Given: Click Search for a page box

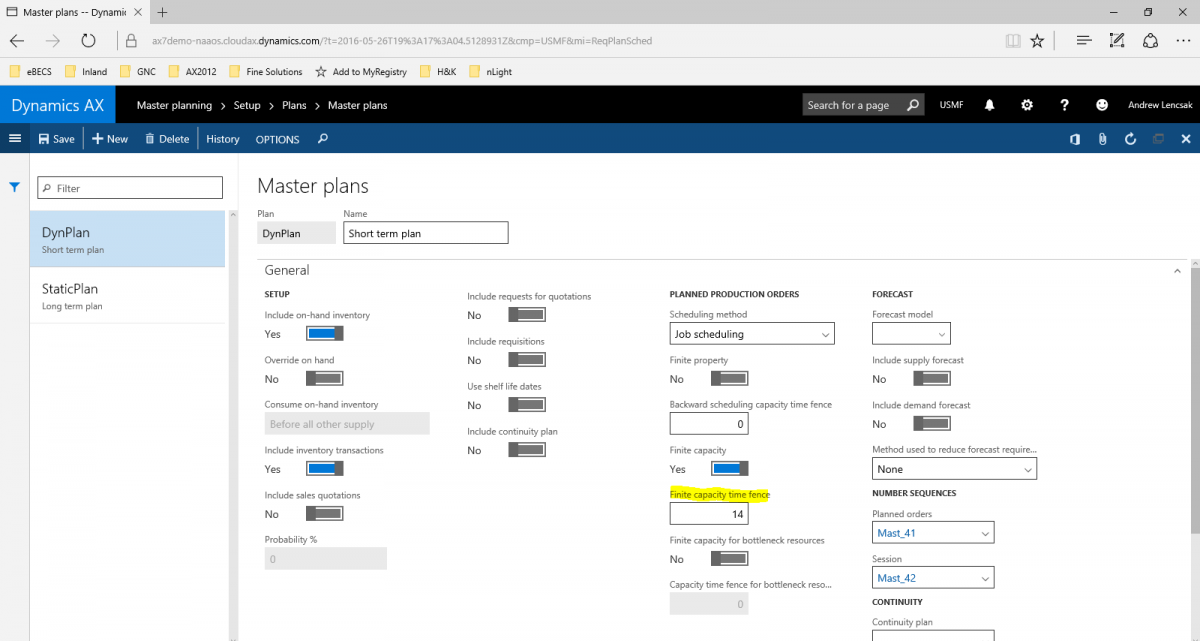Looking at the screenshot, I should [x=863, y=105].
